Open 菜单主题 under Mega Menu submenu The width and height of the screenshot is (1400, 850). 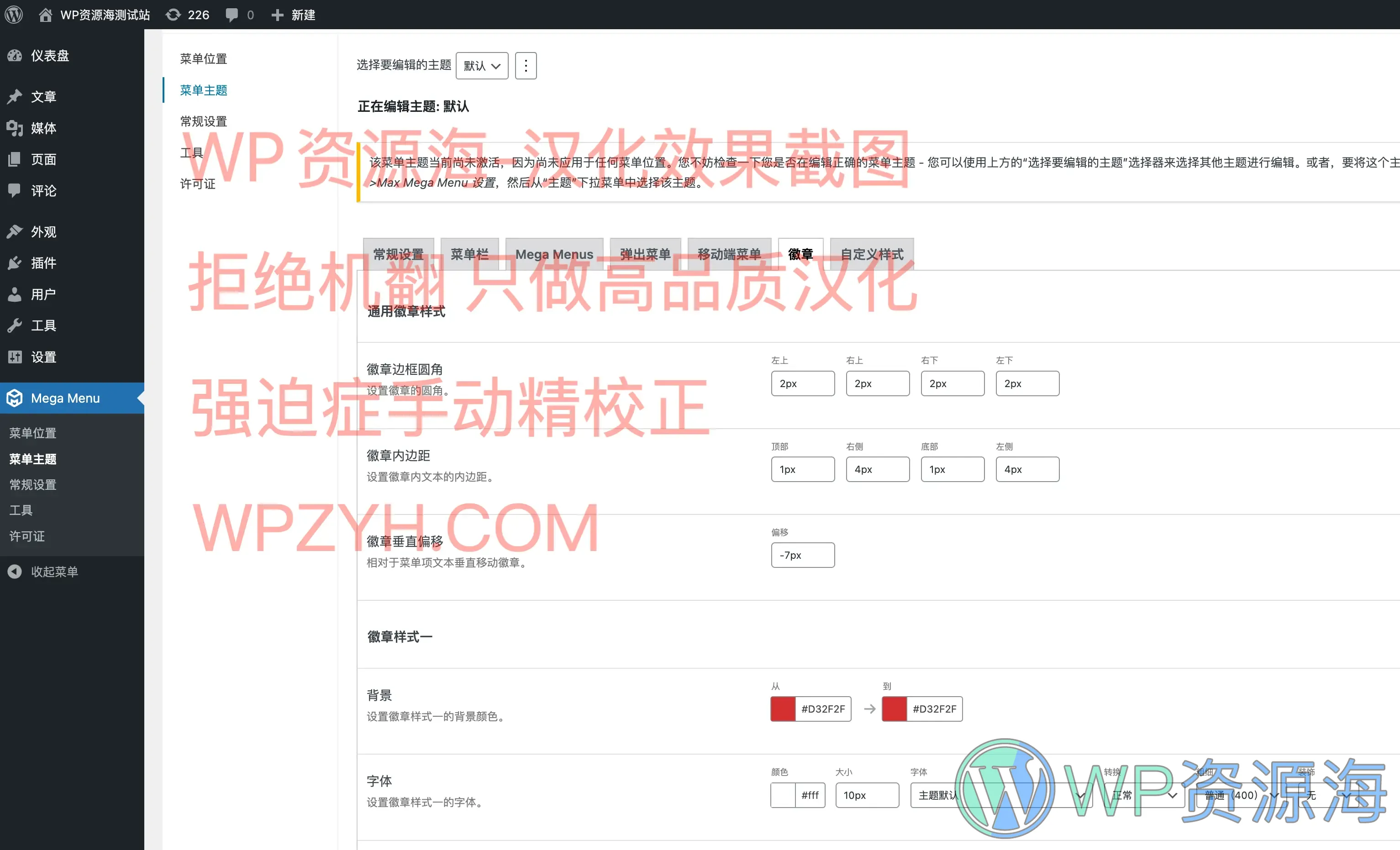(x=33, y=458)
